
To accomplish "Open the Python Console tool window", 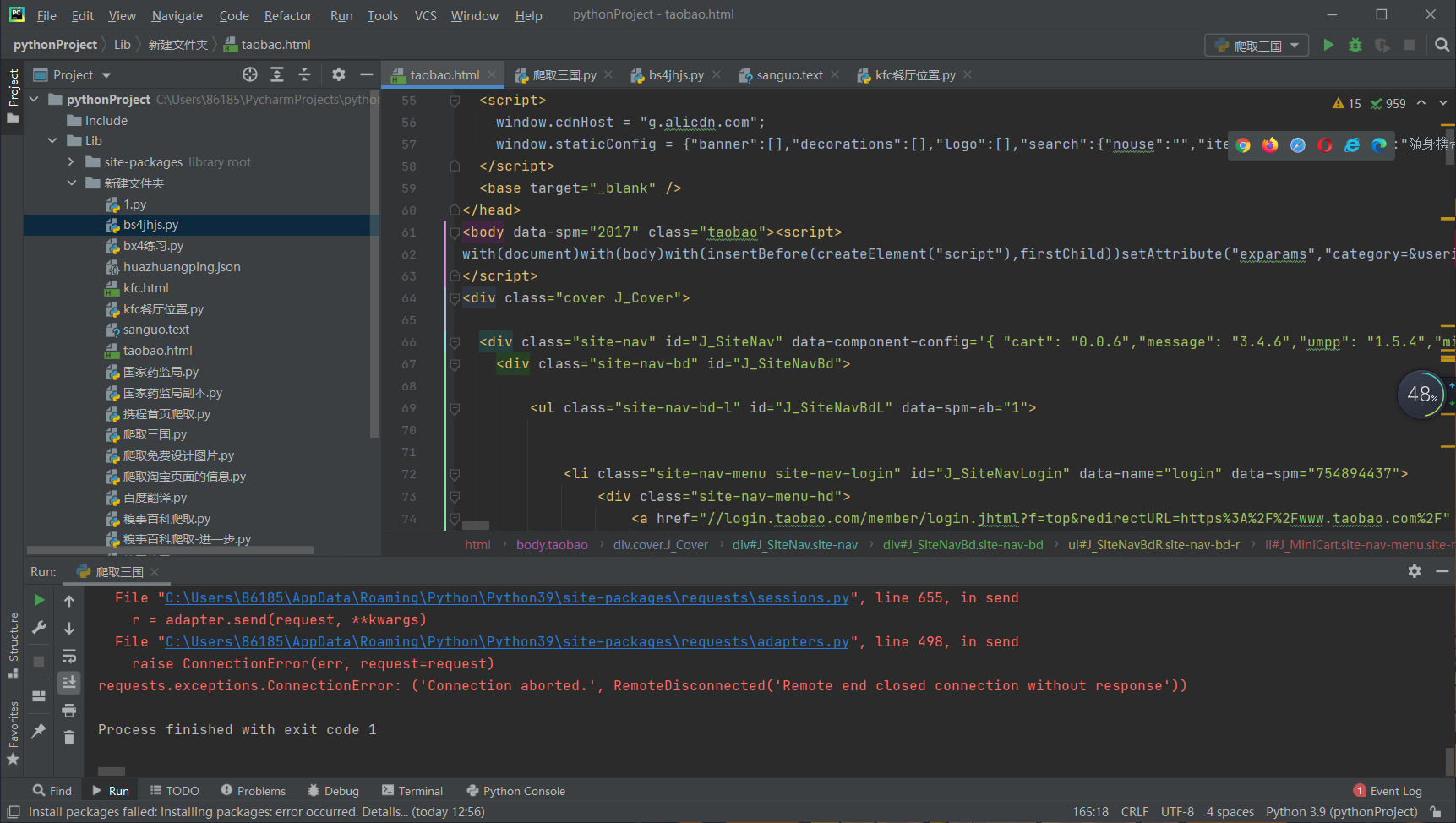I will [516, 791].
